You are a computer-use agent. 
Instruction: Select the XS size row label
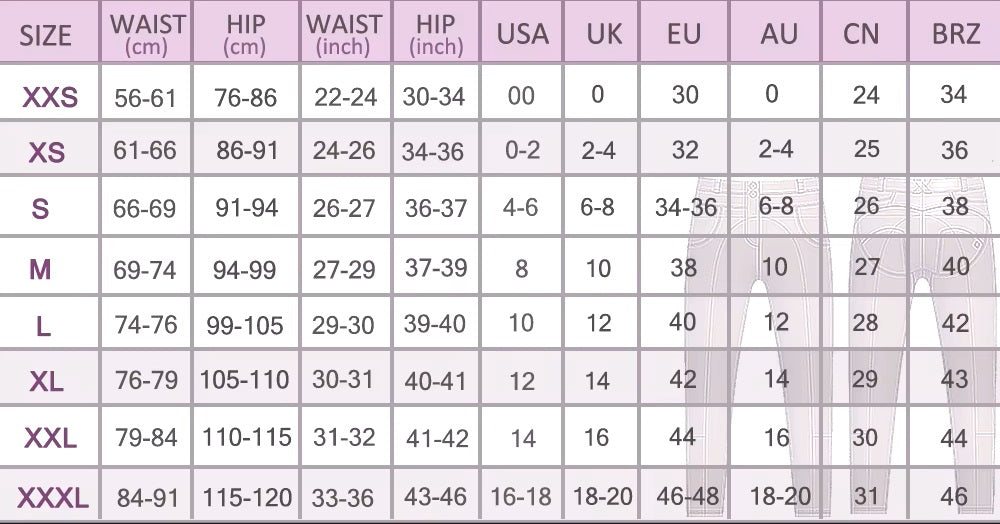(47, 152)
